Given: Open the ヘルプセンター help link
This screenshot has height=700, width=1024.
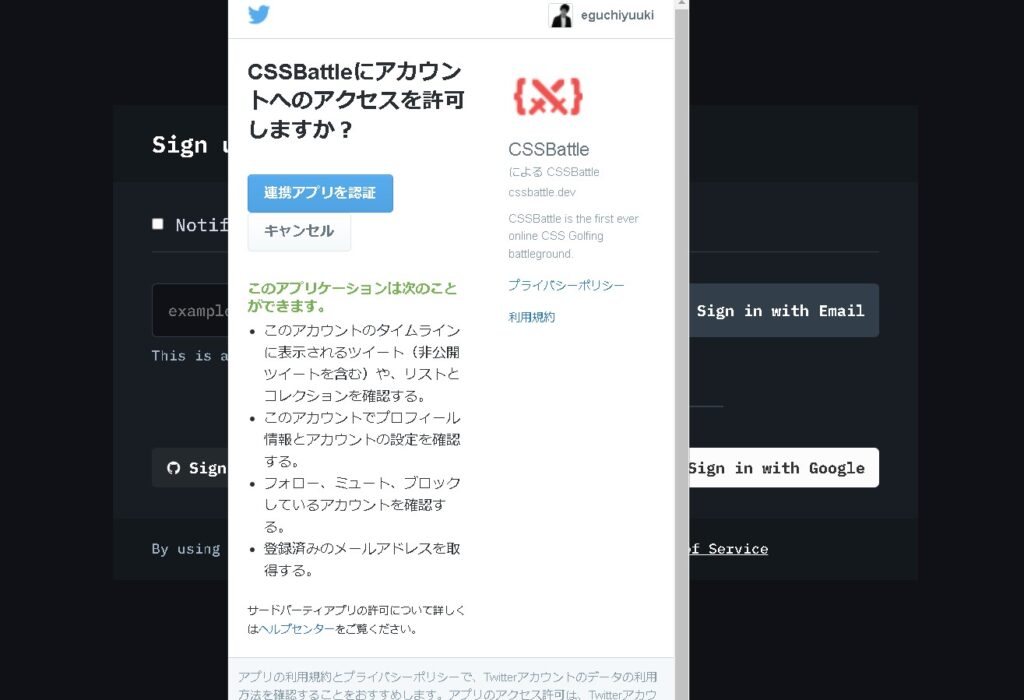Looking at the screenshot, I should 297,629.
